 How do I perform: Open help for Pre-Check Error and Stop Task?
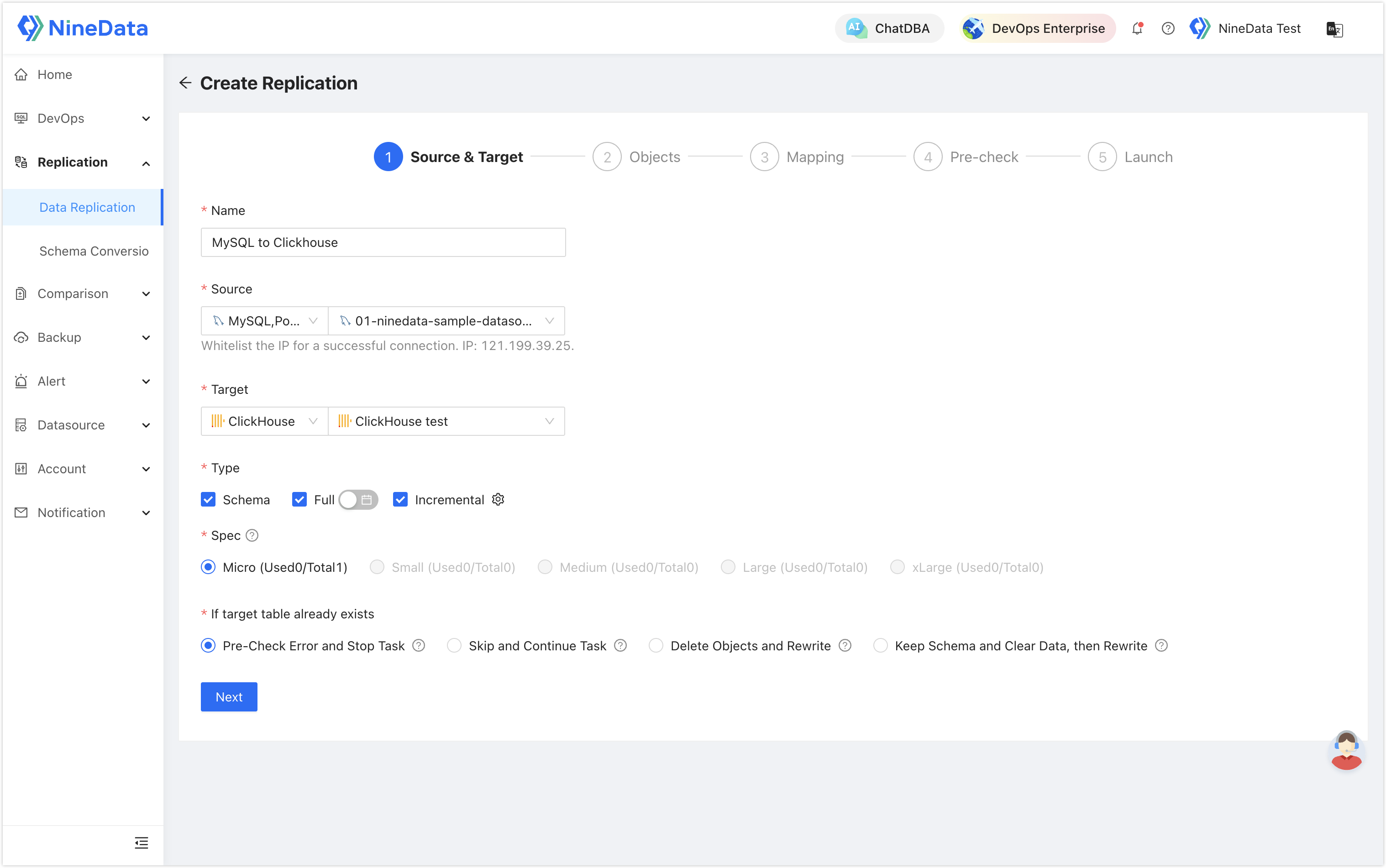click(x=419, y=646)
